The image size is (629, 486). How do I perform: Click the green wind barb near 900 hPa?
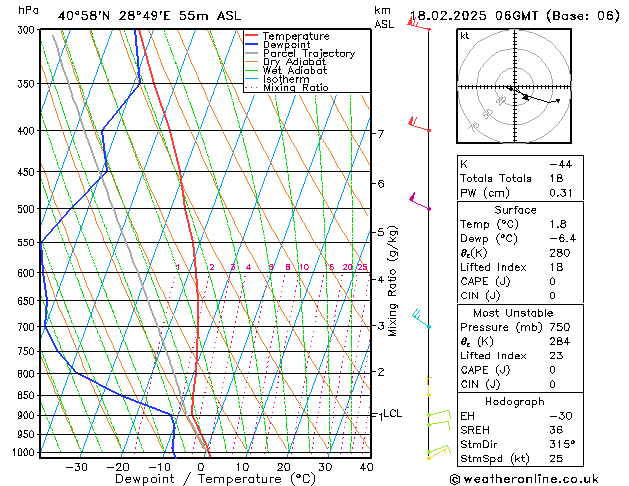pyautogui.click(x=439, y=414)
